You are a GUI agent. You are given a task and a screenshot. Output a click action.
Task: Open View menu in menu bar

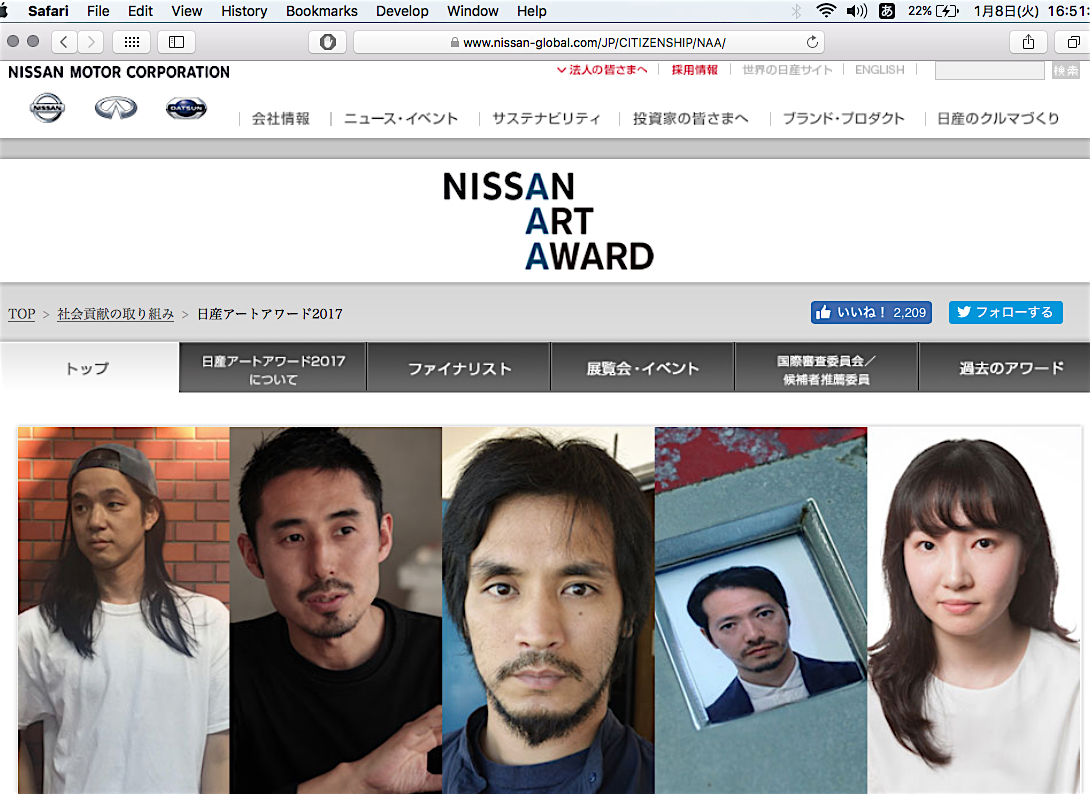coord(186,10)
